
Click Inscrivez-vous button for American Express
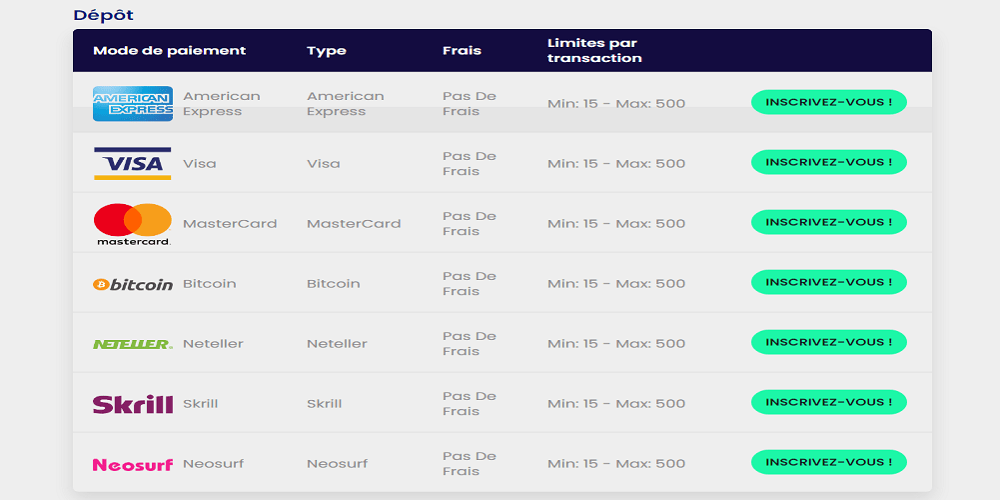tap(828, 102)
